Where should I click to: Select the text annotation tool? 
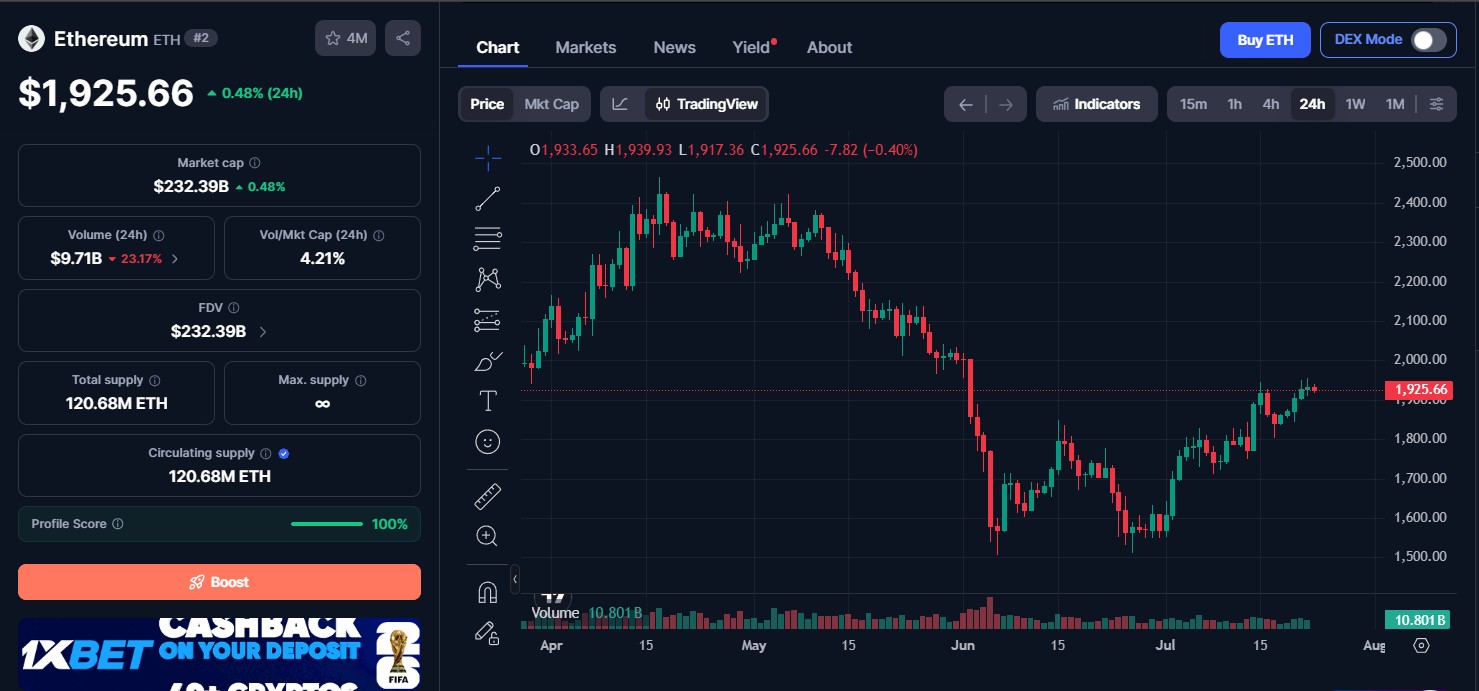pyautogui.click(x=488, y=401)
